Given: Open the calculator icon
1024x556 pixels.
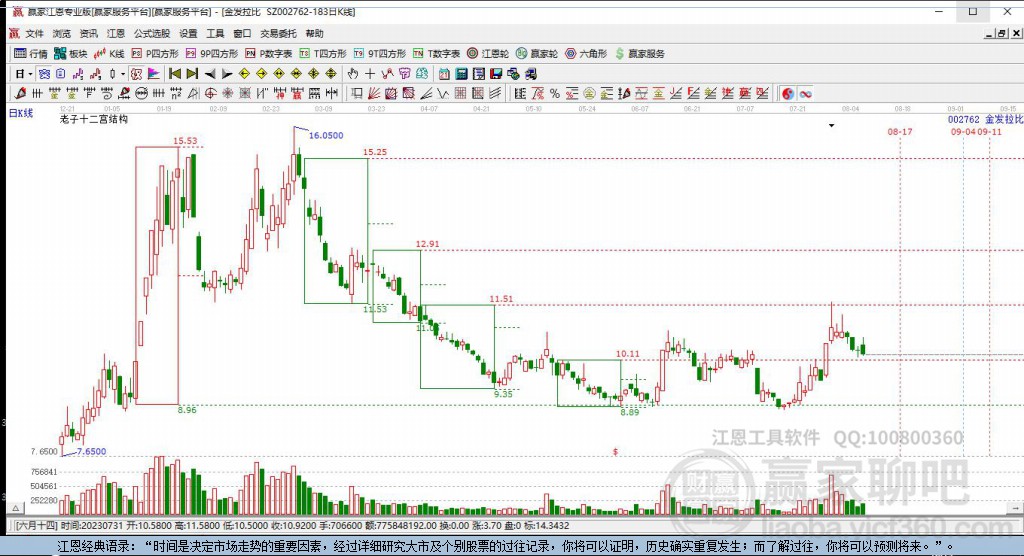Looking at the screenshot, I should [462, 74].
